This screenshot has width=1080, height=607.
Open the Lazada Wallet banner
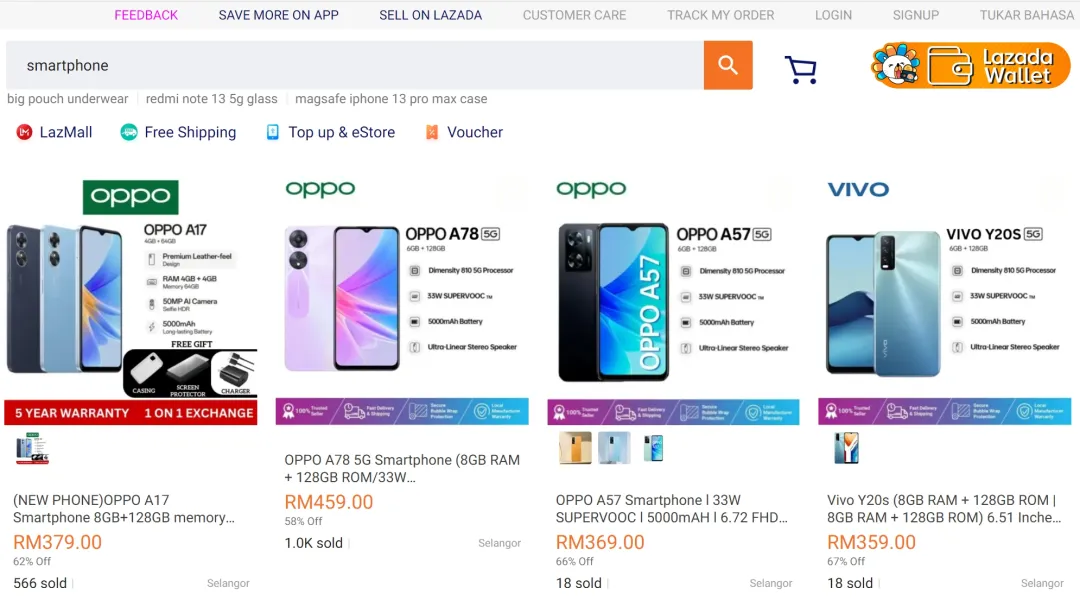click(x=970, y=66)
